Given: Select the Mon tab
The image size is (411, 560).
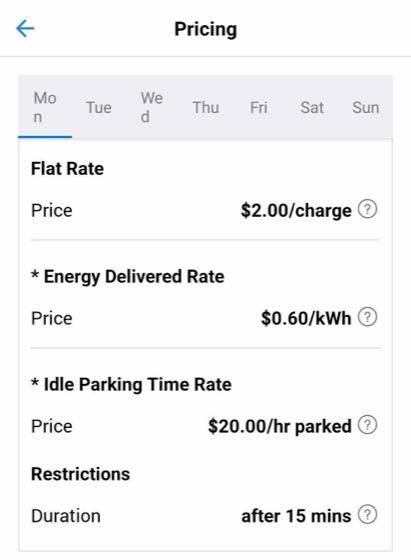Looking at the screenshot, I should pos(45,107).
